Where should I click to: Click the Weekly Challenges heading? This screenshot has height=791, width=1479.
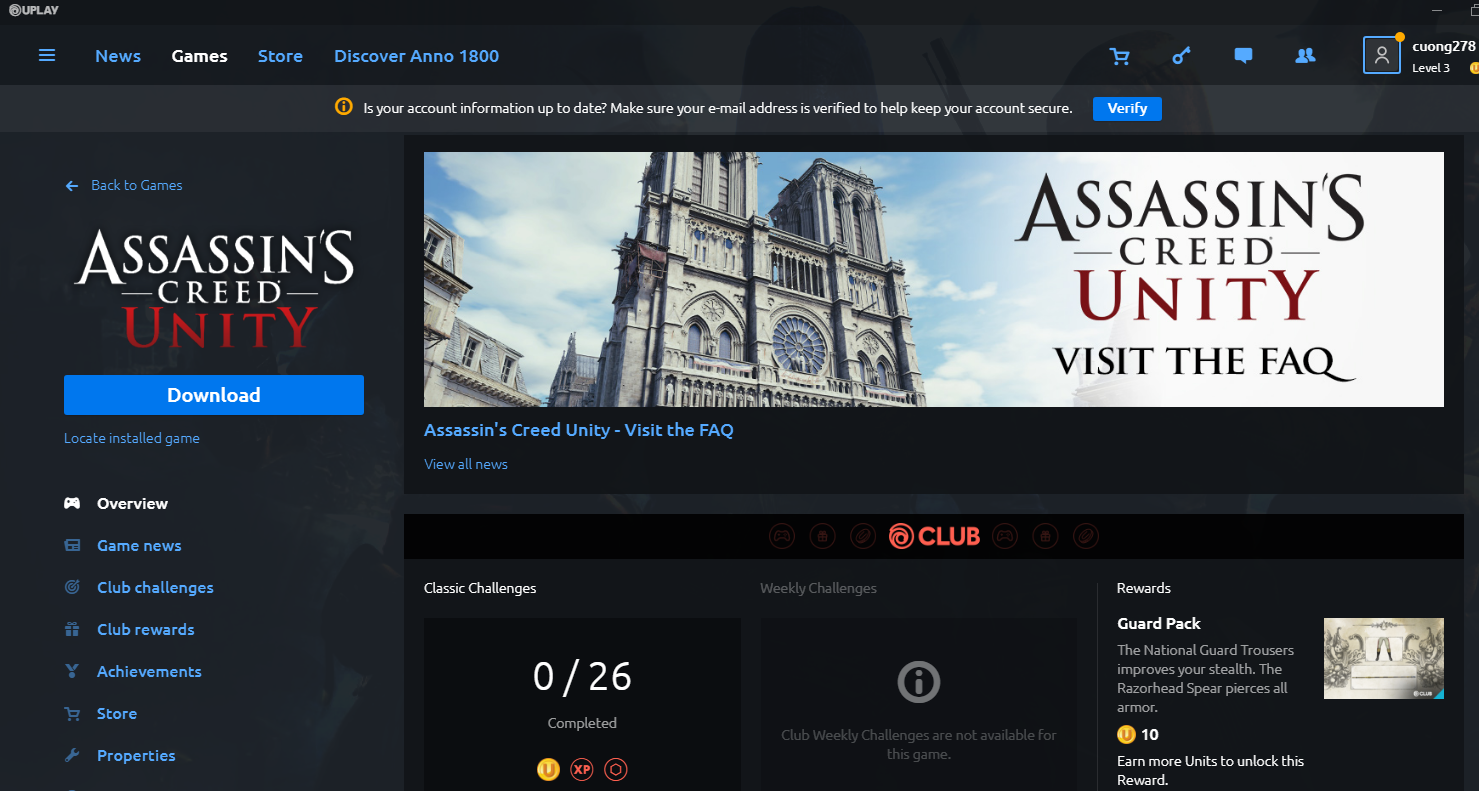click(818, 588)
